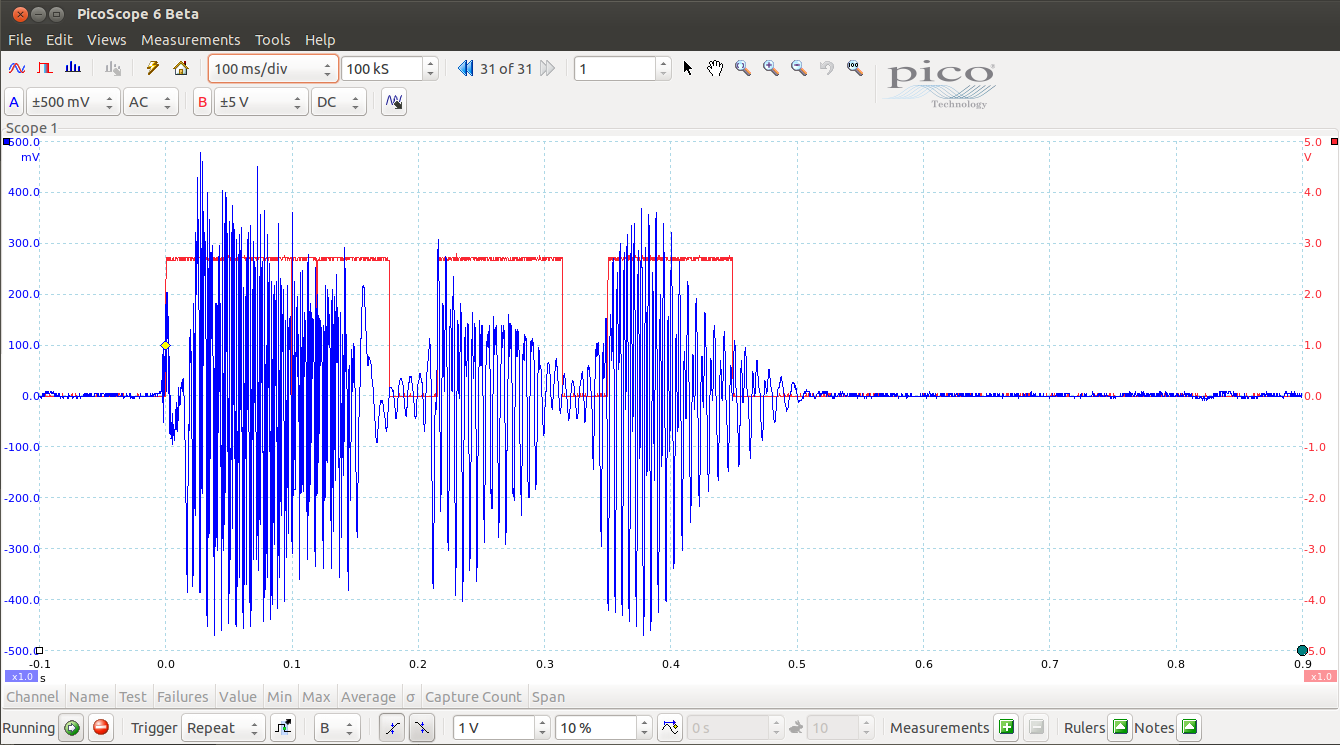Screen dimensions: 1340x745
Task: Click the yellow trigger marker diamond
Action: tap(165, 345)
